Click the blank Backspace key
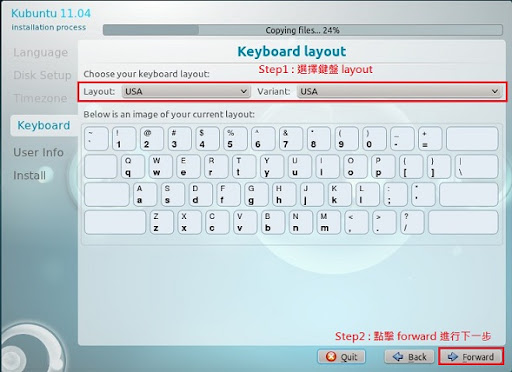 point(472,138)
